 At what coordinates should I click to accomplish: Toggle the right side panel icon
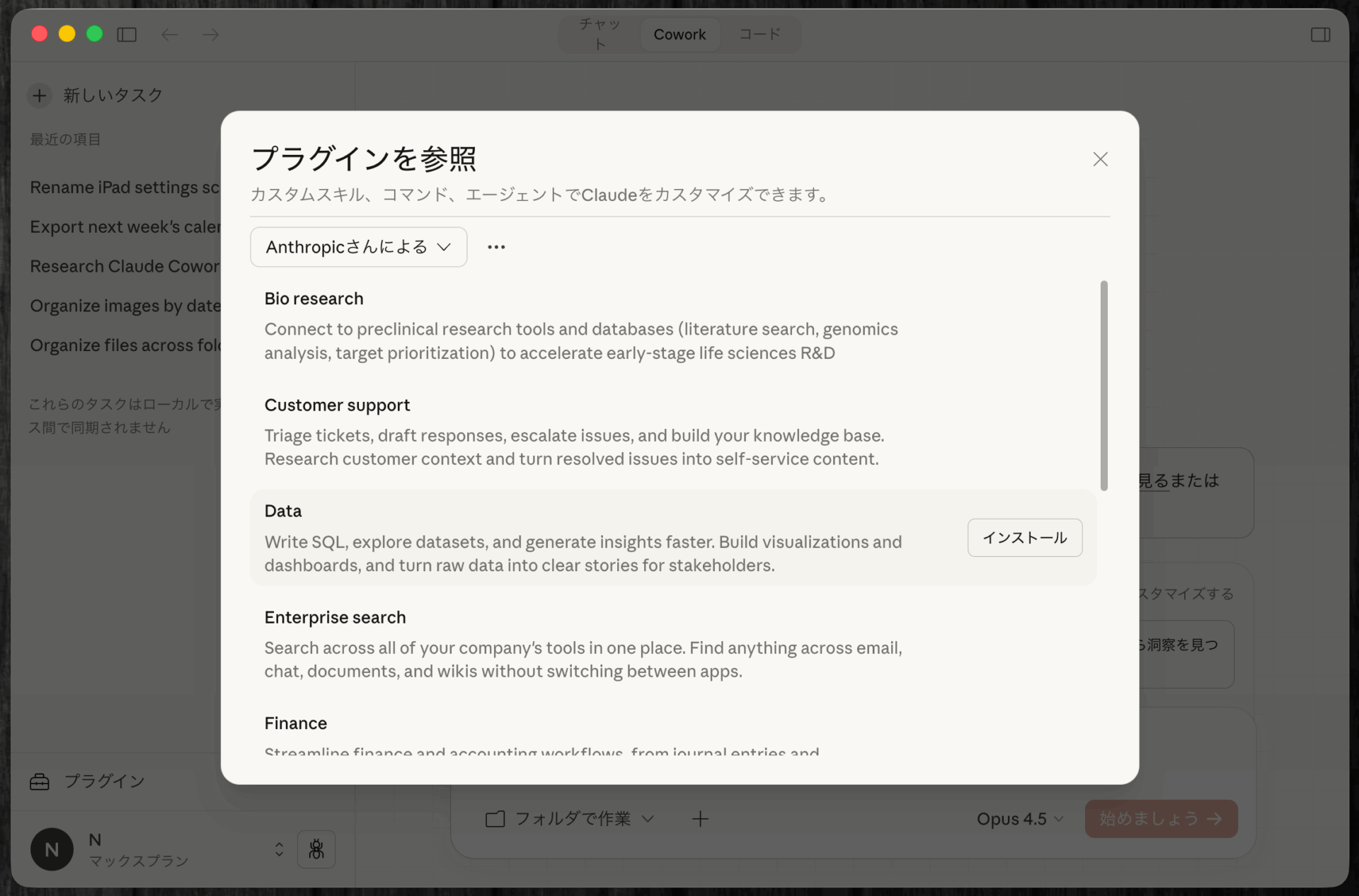1320,34
